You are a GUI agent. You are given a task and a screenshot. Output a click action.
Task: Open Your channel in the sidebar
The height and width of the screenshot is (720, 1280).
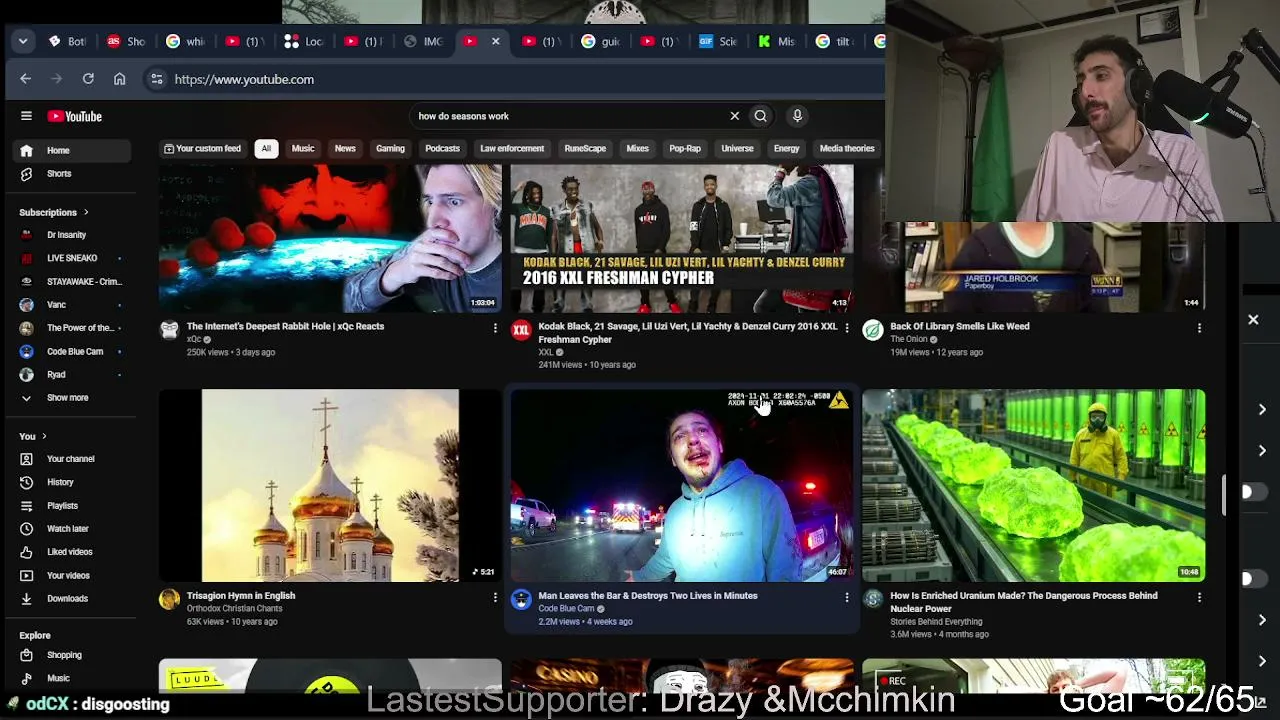pos(70,459)
